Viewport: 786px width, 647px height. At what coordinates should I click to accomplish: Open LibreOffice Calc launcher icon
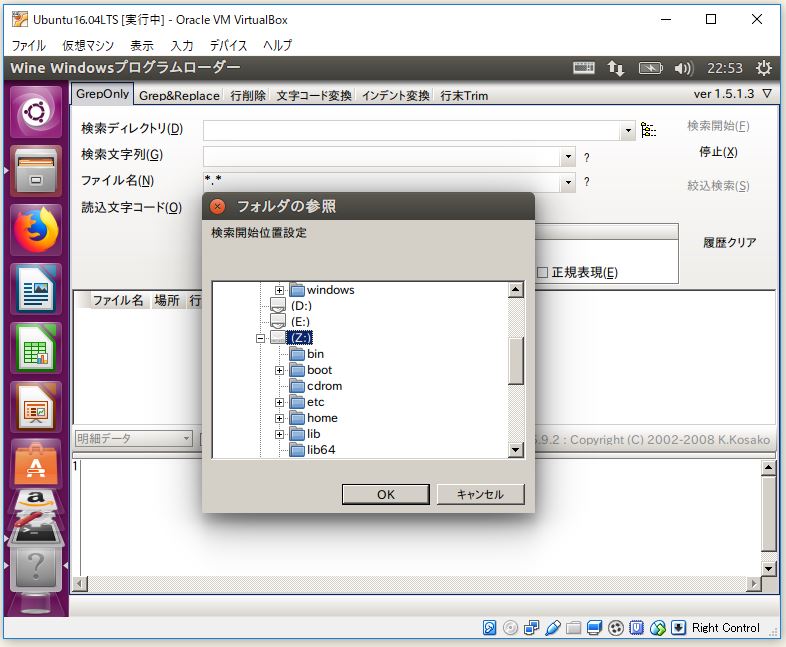tap(36, 348)
